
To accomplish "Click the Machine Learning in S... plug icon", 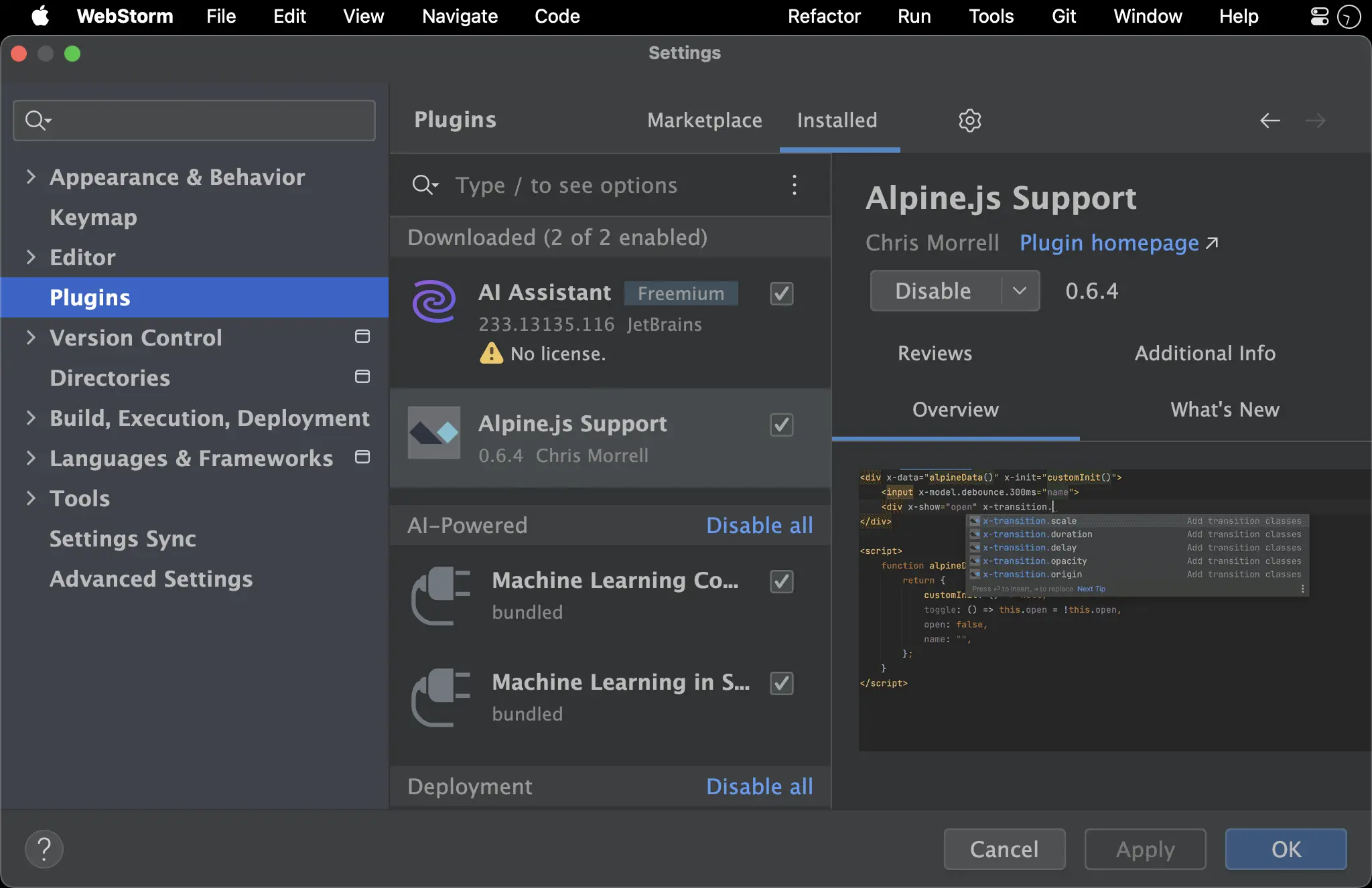I will pyautogui.click(x=441, y=697).
